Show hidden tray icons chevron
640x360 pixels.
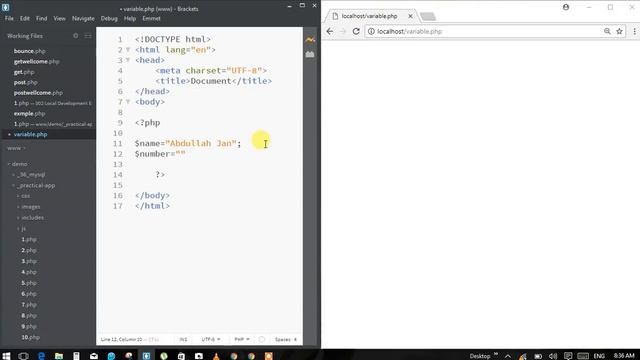(x=508, y=356)
